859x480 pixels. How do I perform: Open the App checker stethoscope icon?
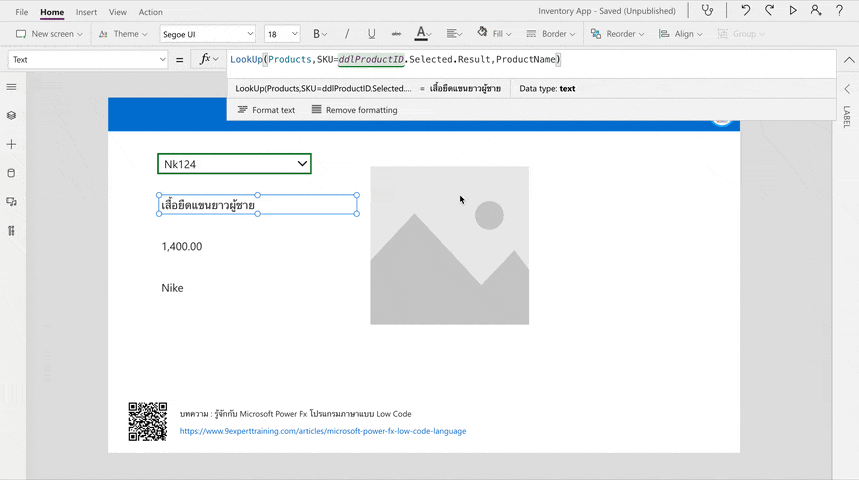click(707, 10)
